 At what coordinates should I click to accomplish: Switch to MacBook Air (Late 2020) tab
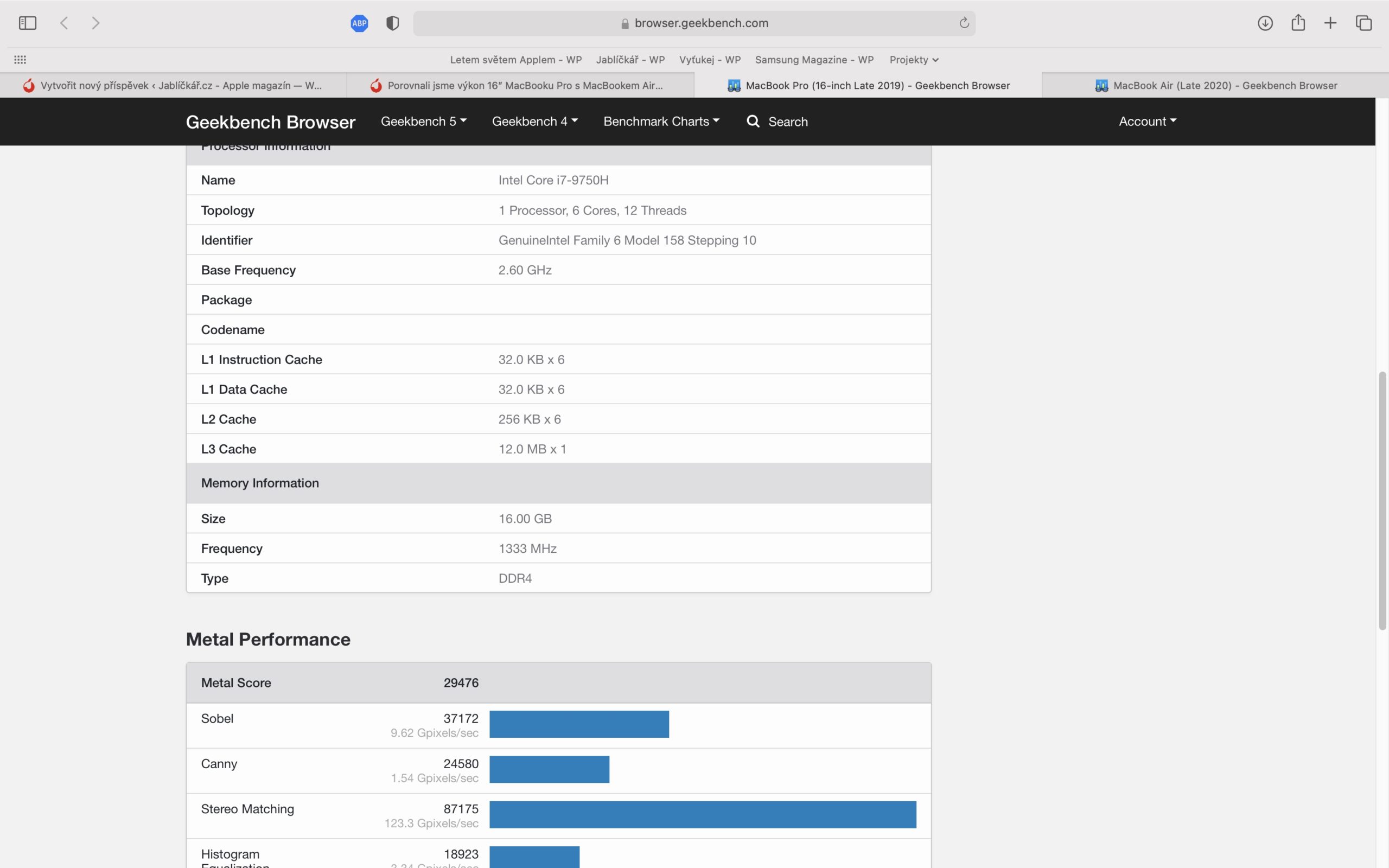coord(1215,86)
